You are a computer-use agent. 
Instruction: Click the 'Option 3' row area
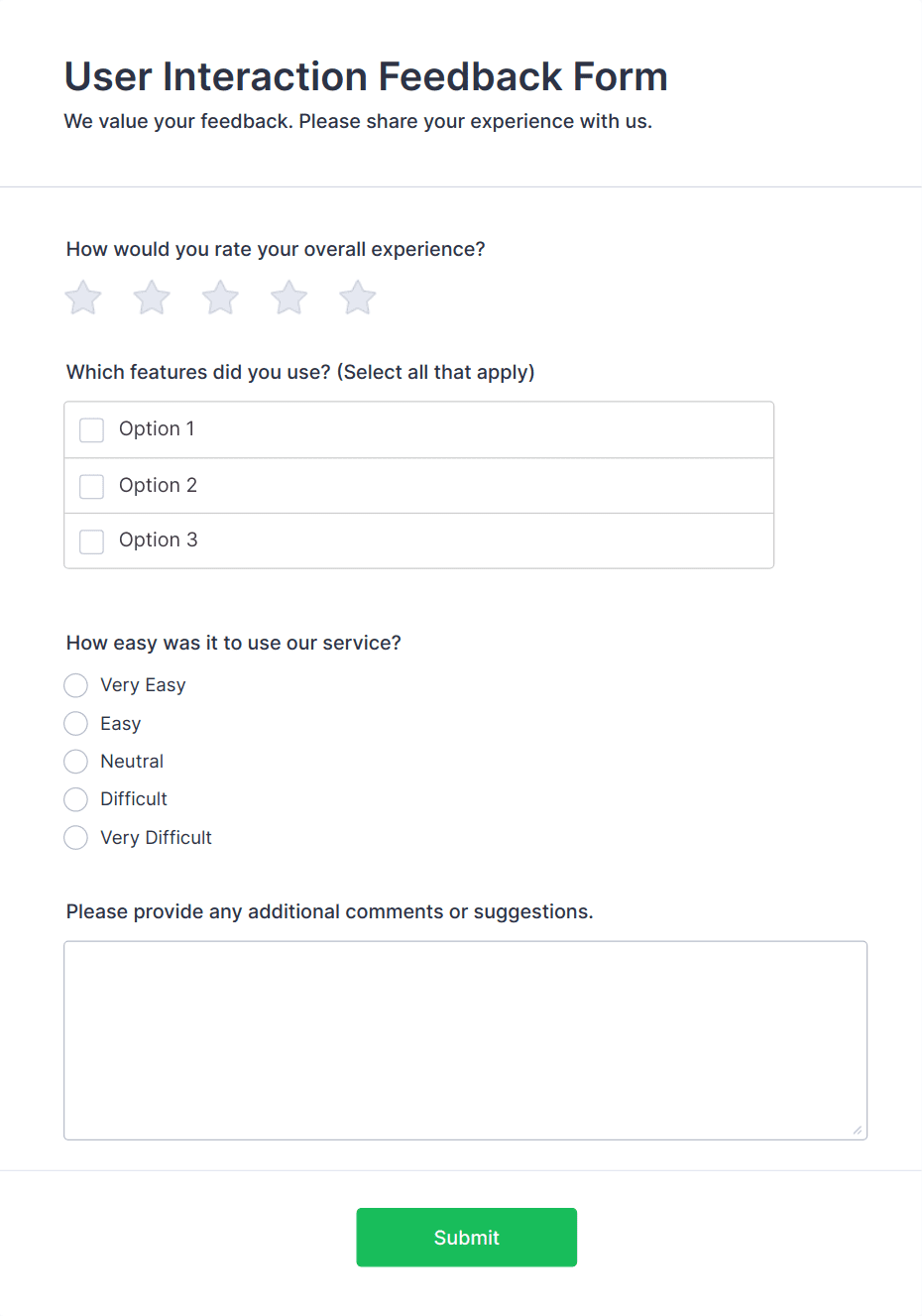click(416, 540)
